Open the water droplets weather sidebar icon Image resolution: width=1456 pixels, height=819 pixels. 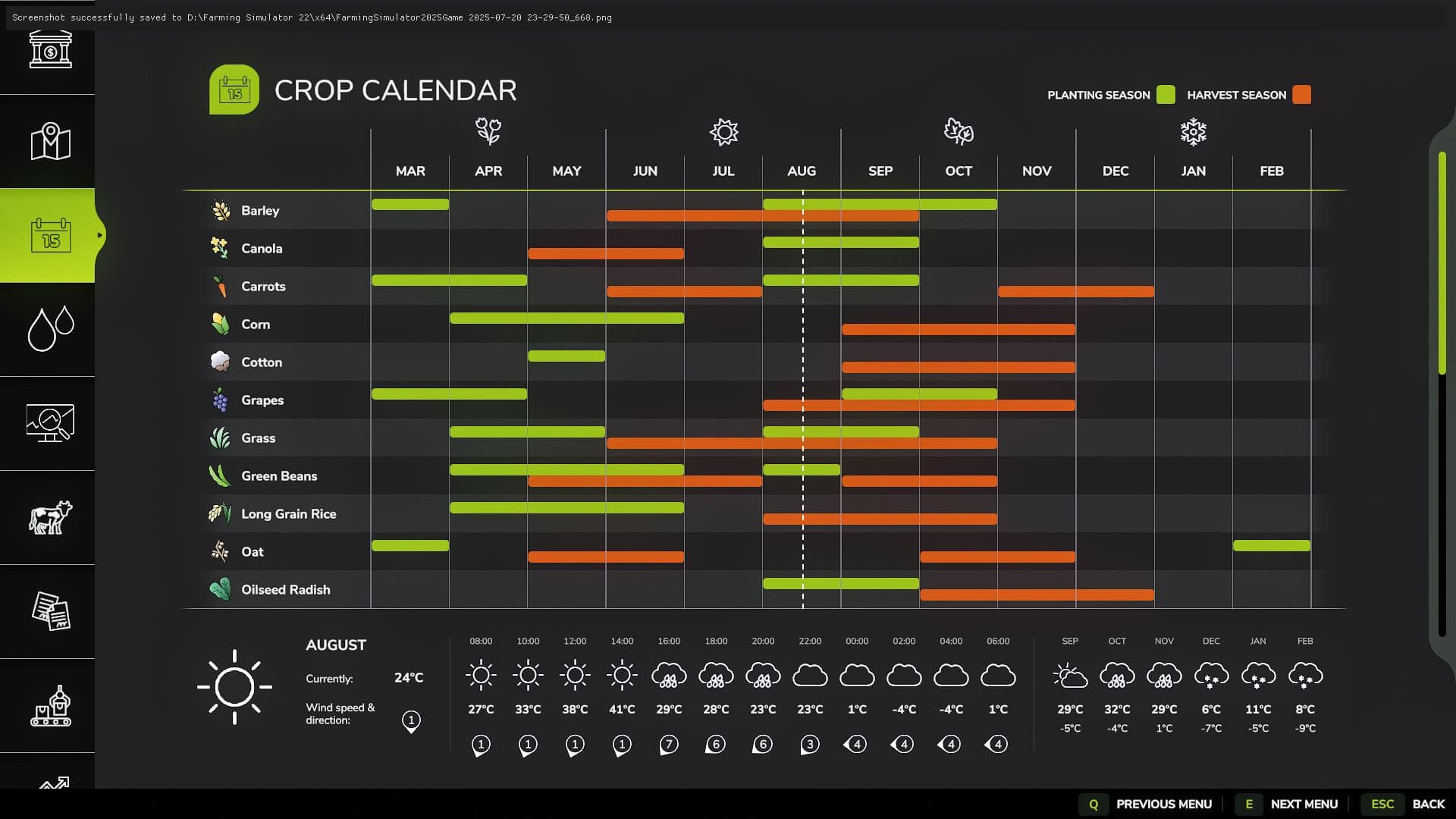coord(50,329)
